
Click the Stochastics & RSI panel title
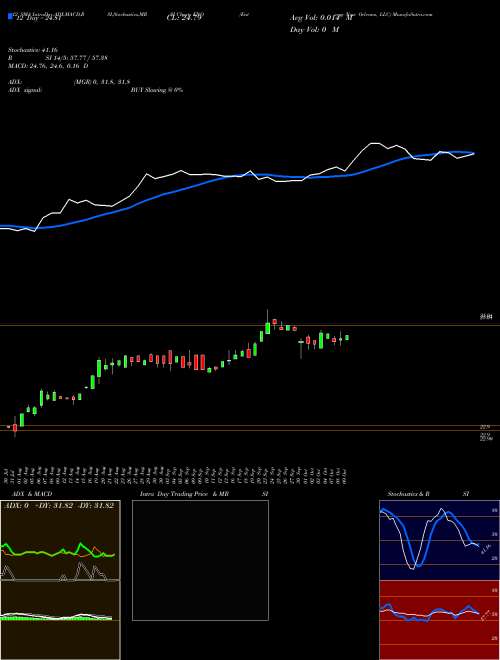click(x=428, y=494)
